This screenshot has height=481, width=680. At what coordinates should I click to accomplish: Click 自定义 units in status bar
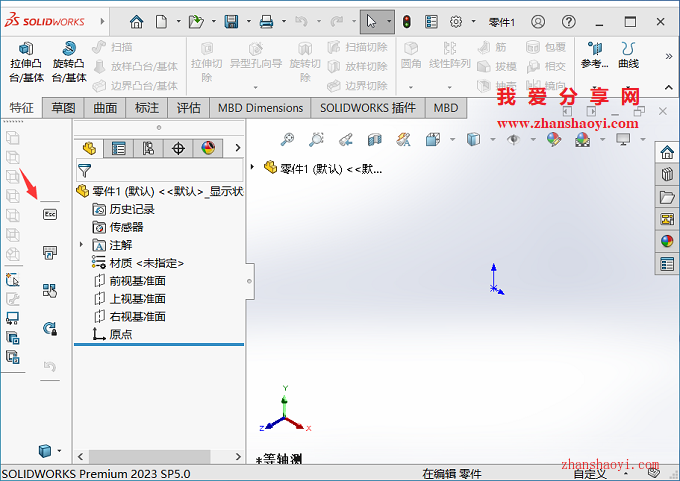(x=590, y=474)
